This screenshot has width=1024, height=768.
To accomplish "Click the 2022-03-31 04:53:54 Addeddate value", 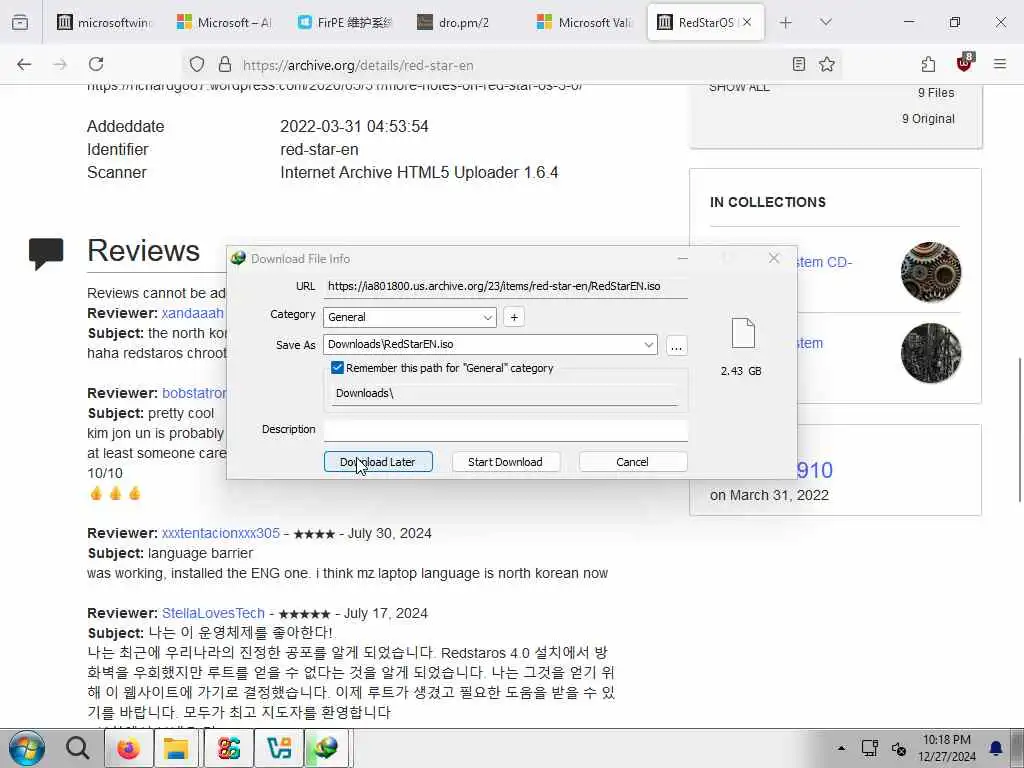I will coord(354,127).
